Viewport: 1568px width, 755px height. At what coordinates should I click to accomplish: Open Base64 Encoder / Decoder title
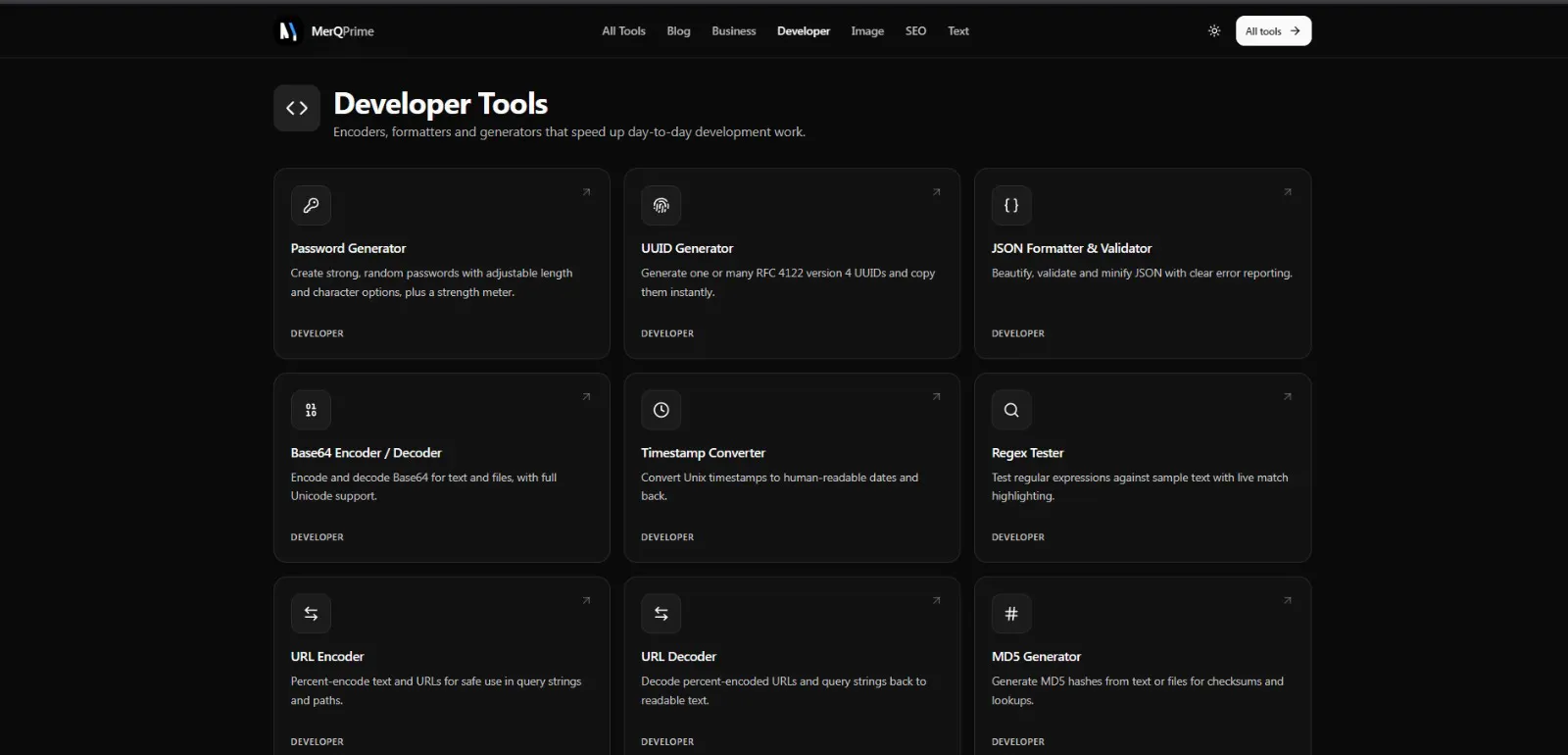pos(366,453)
